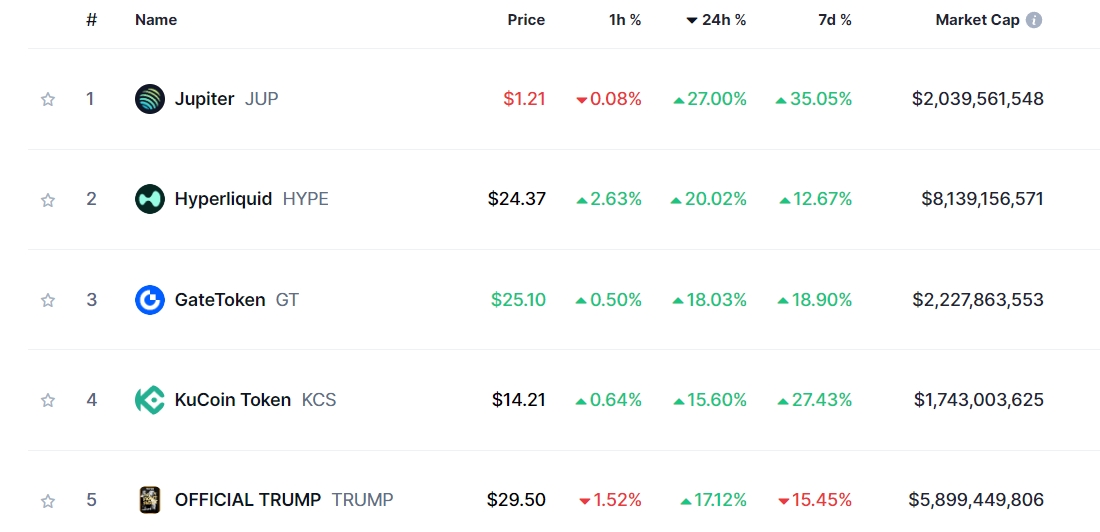Viewport: 1100px width, 532px height.
Task: Sort table by Price column header
Action: 526,20
